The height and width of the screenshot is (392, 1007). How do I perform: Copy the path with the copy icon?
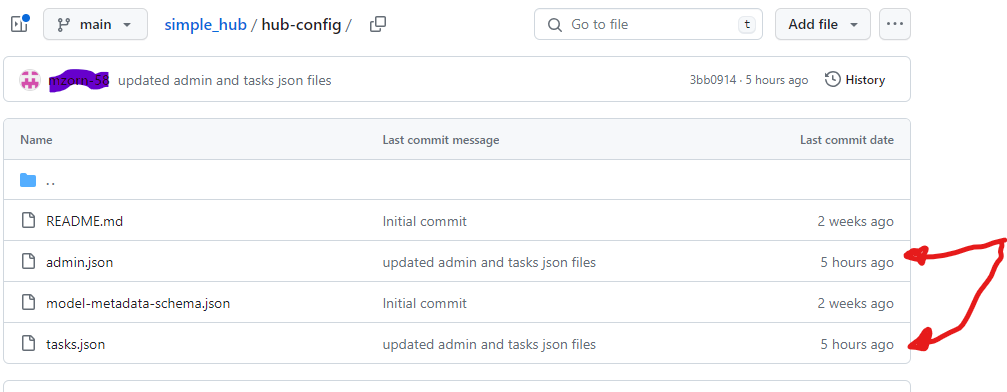click(378, 24)
